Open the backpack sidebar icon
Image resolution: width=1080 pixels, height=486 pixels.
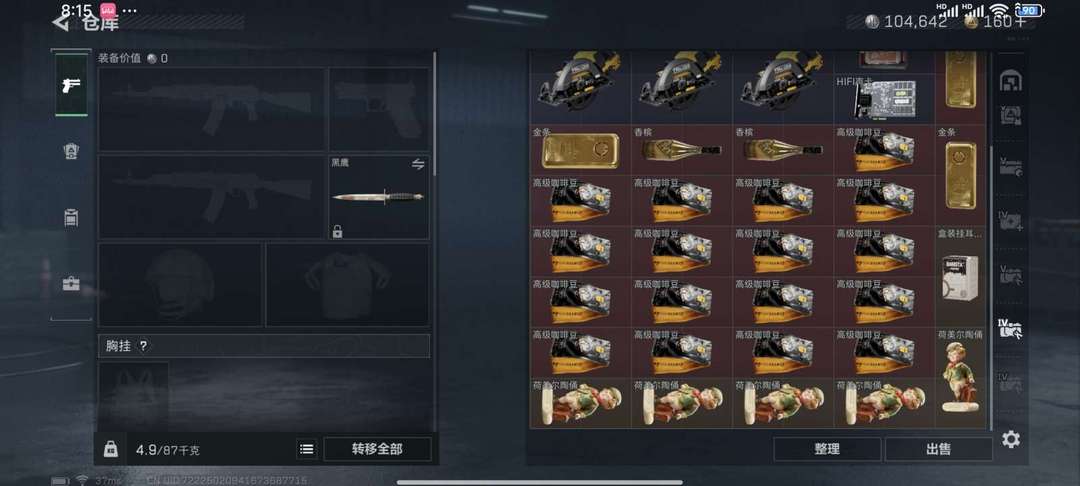point(71,218)
